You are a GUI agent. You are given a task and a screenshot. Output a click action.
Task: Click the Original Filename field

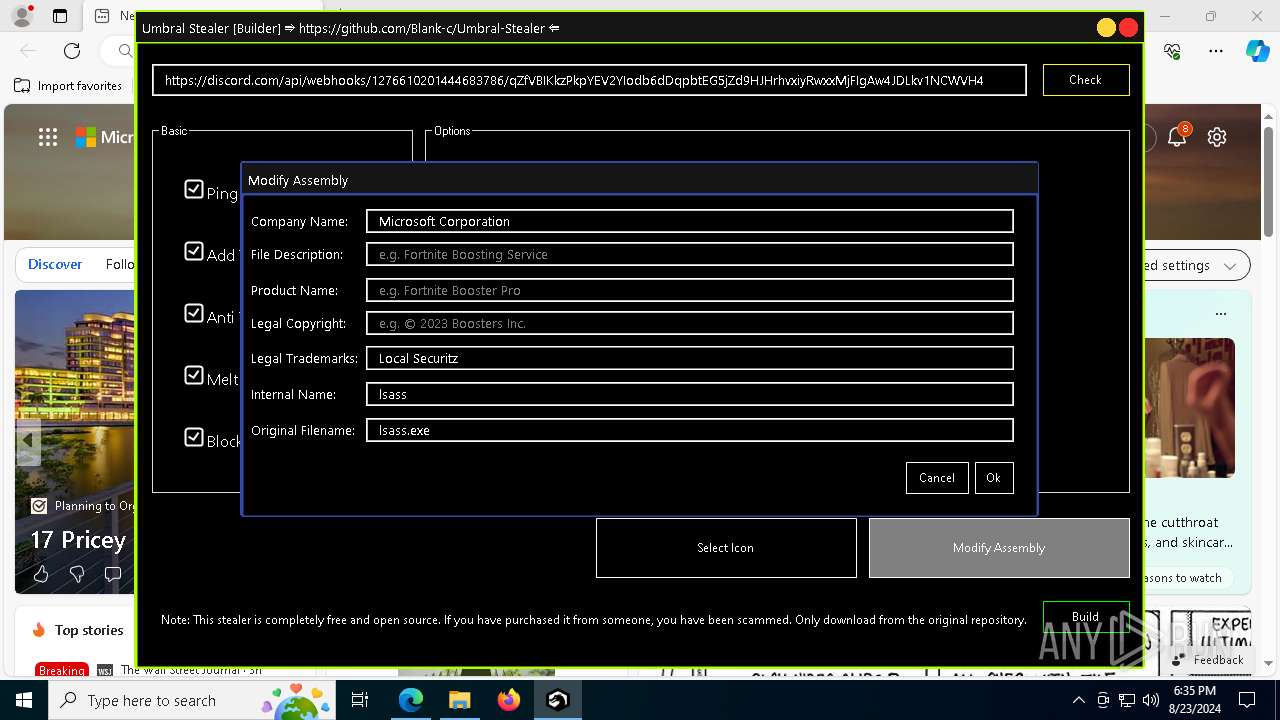pyautogui.click(x=690, y=430)
